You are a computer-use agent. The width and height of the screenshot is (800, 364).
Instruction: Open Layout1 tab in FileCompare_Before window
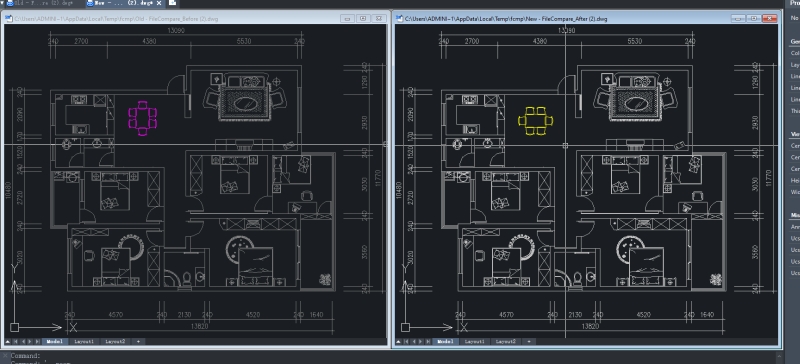84,342
